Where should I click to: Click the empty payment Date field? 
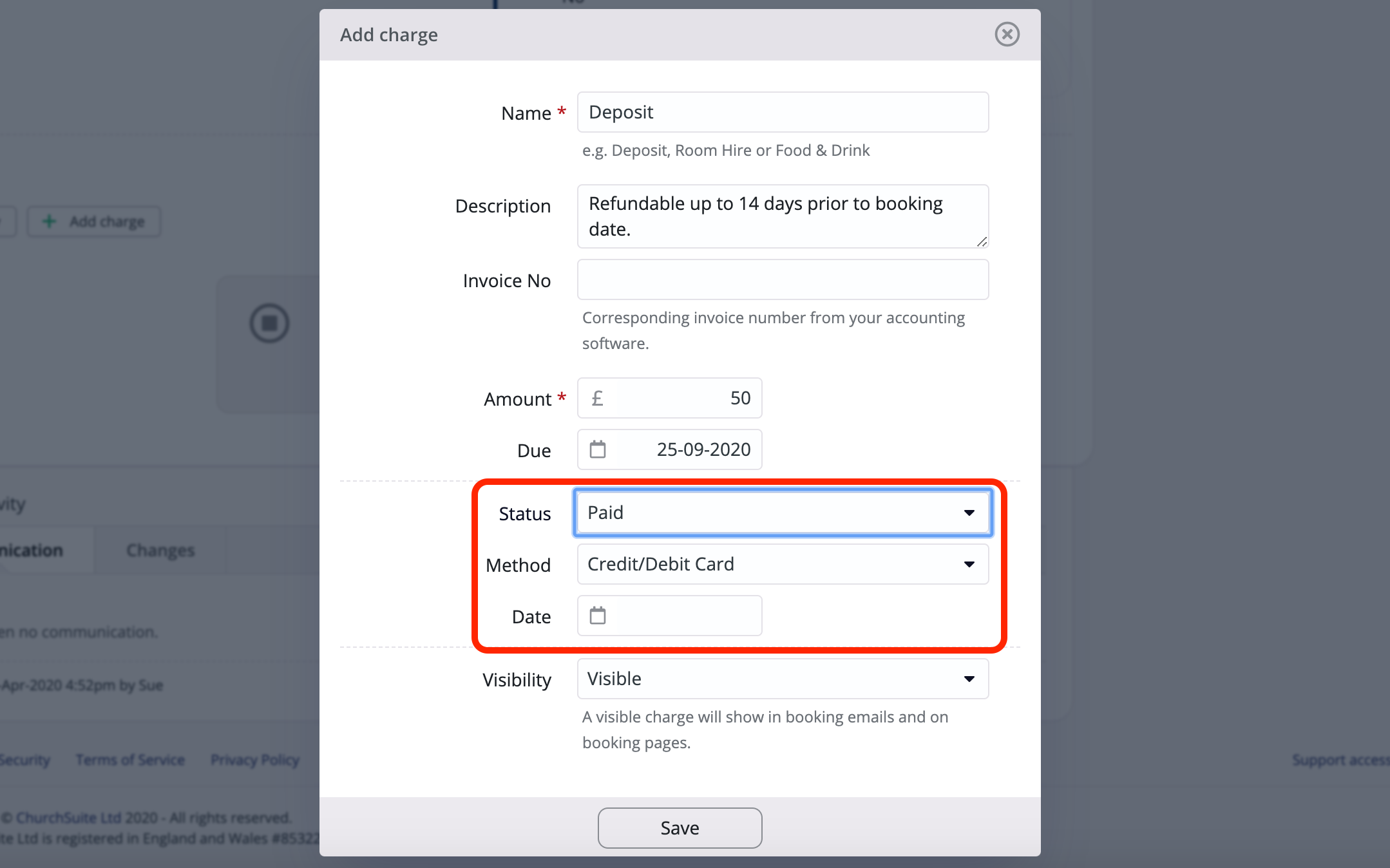(669, 616)
